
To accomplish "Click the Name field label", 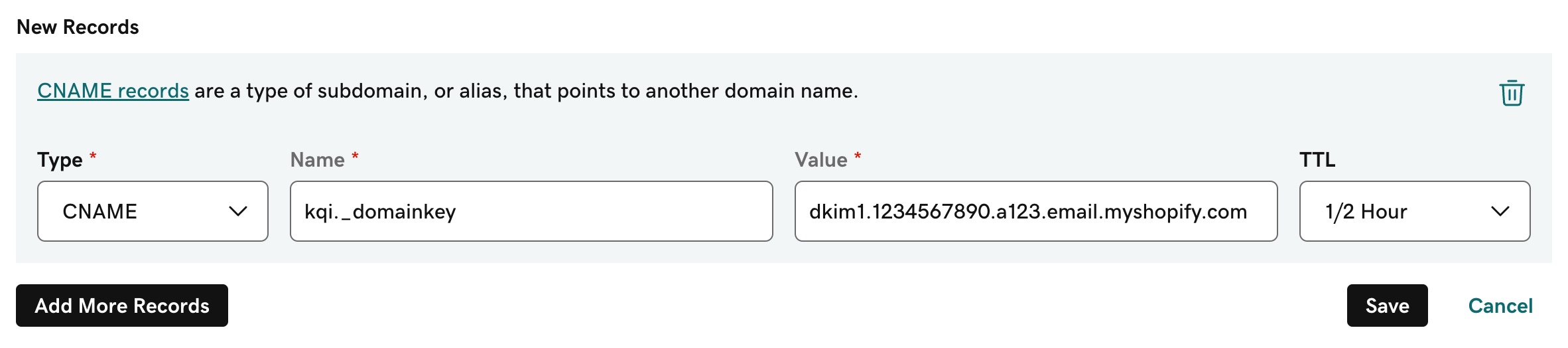I will point(317,160).
